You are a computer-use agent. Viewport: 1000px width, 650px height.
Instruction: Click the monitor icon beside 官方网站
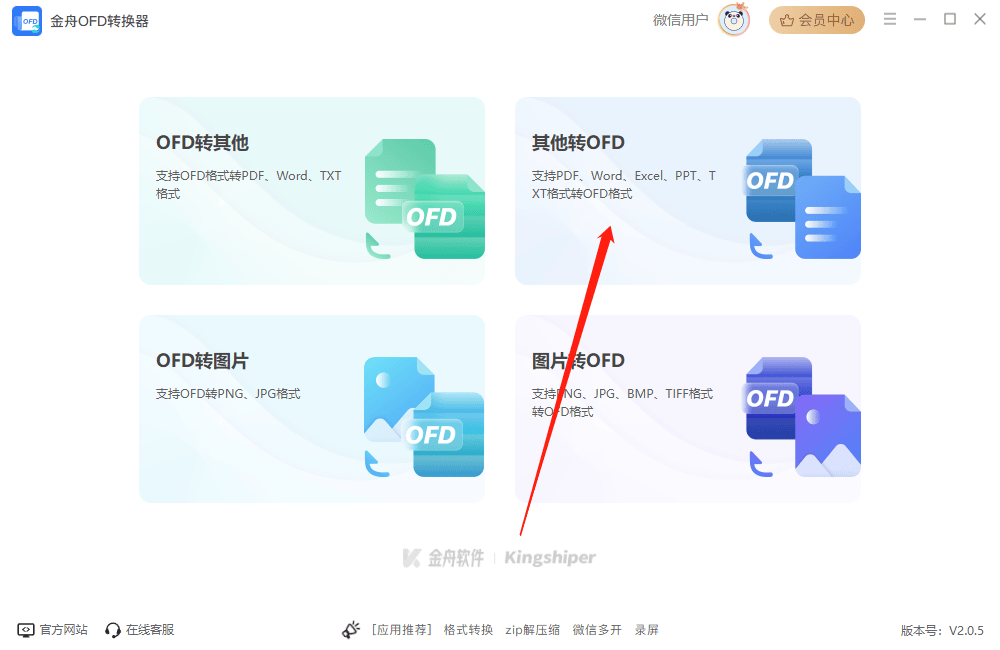pos(26,630)
